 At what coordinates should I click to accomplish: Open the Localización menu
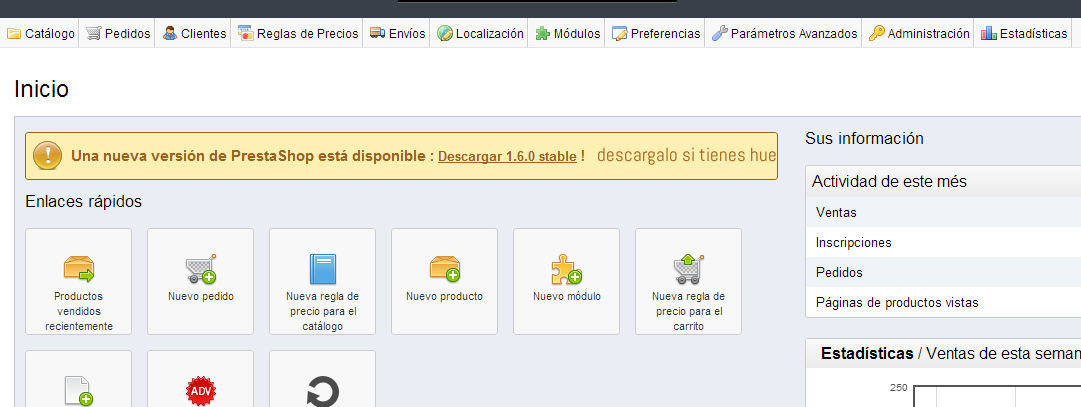[x=479, y=33]
